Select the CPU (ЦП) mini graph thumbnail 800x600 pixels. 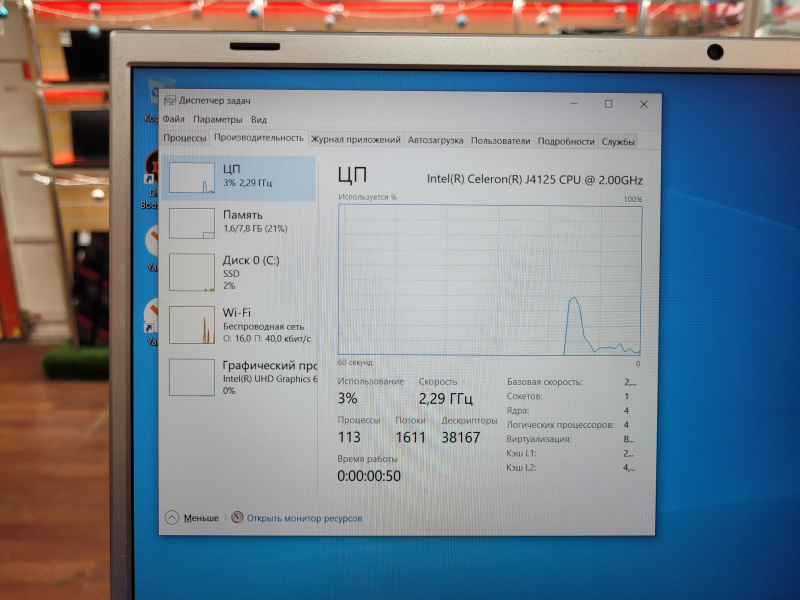(x=192, y=178)
